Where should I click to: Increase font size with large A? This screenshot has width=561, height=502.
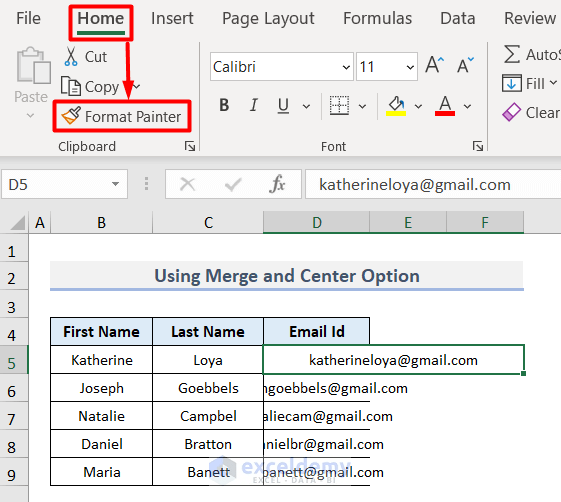pyautogui.click(x=435, y=65)
